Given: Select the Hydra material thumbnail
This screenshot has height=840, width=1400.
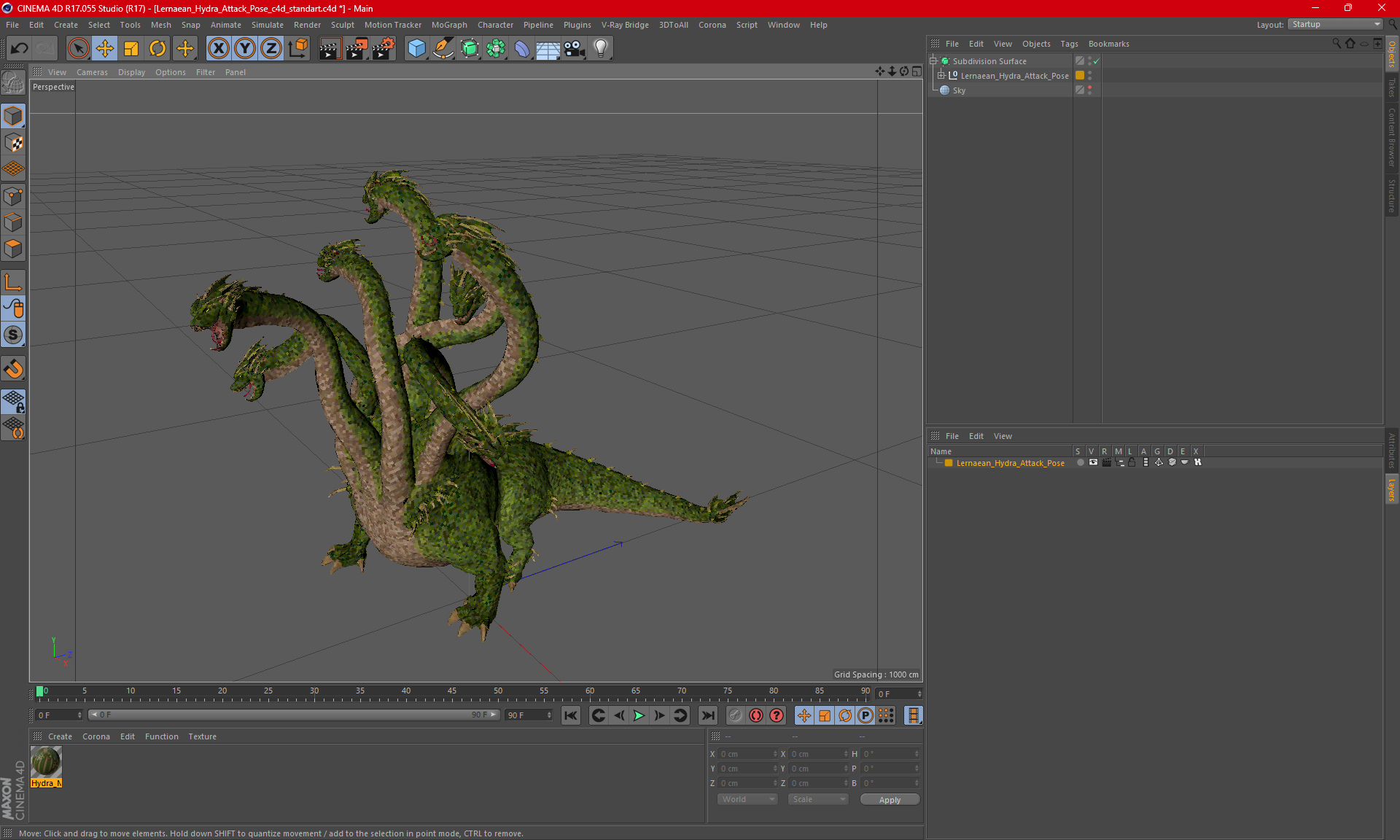Looking at the screenshot, I should [x=46, y=763].
